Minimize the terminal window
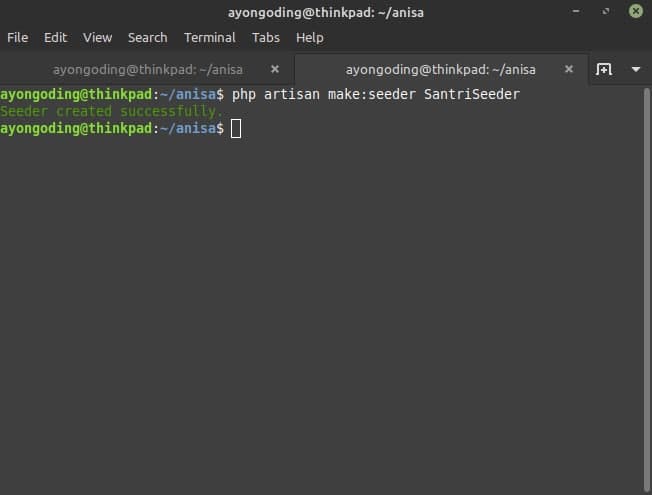The image size is (652, 495). click(576, 11)
